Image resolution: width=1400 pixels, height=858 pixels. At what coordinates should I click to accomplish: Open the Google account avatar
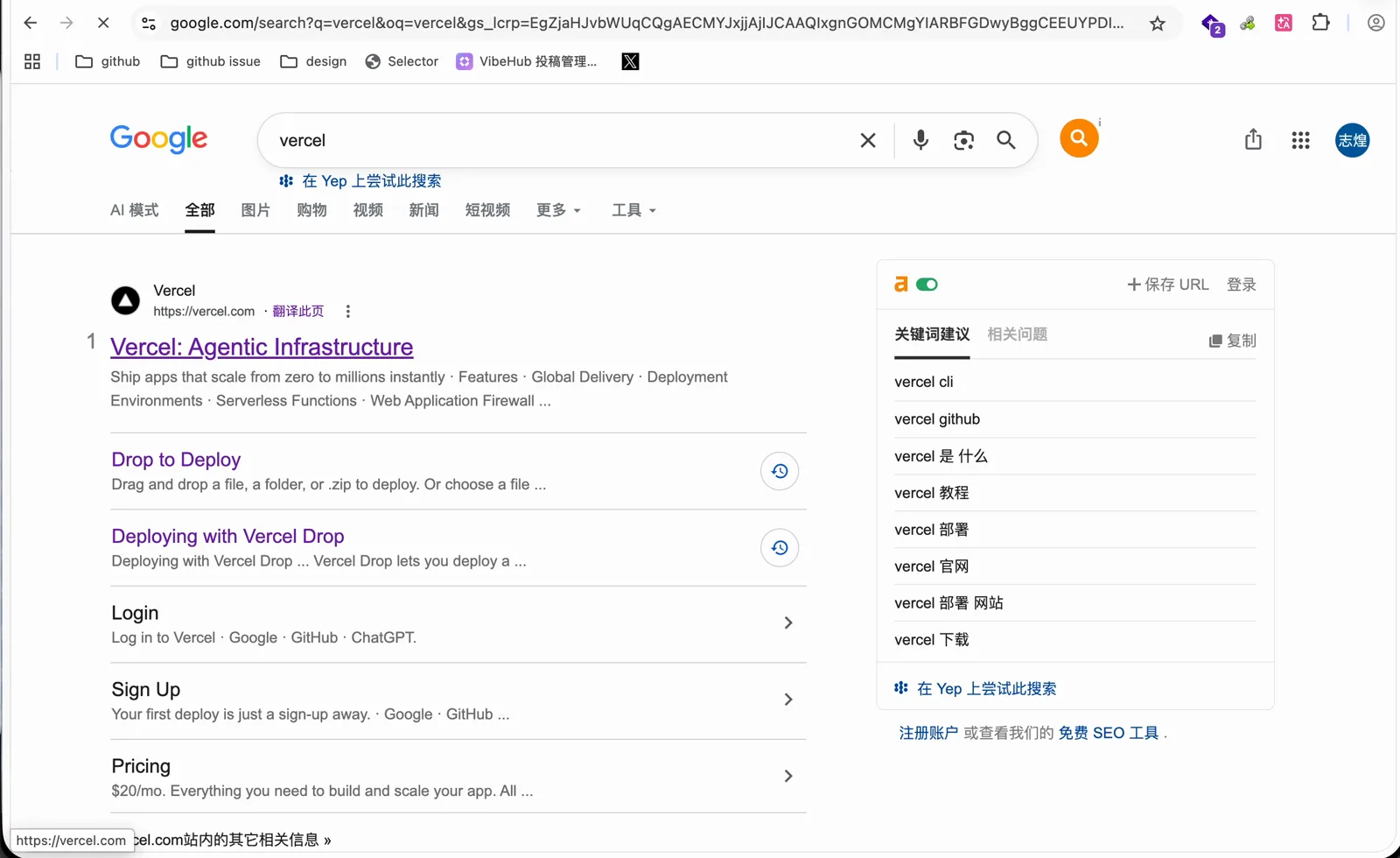1352,140
